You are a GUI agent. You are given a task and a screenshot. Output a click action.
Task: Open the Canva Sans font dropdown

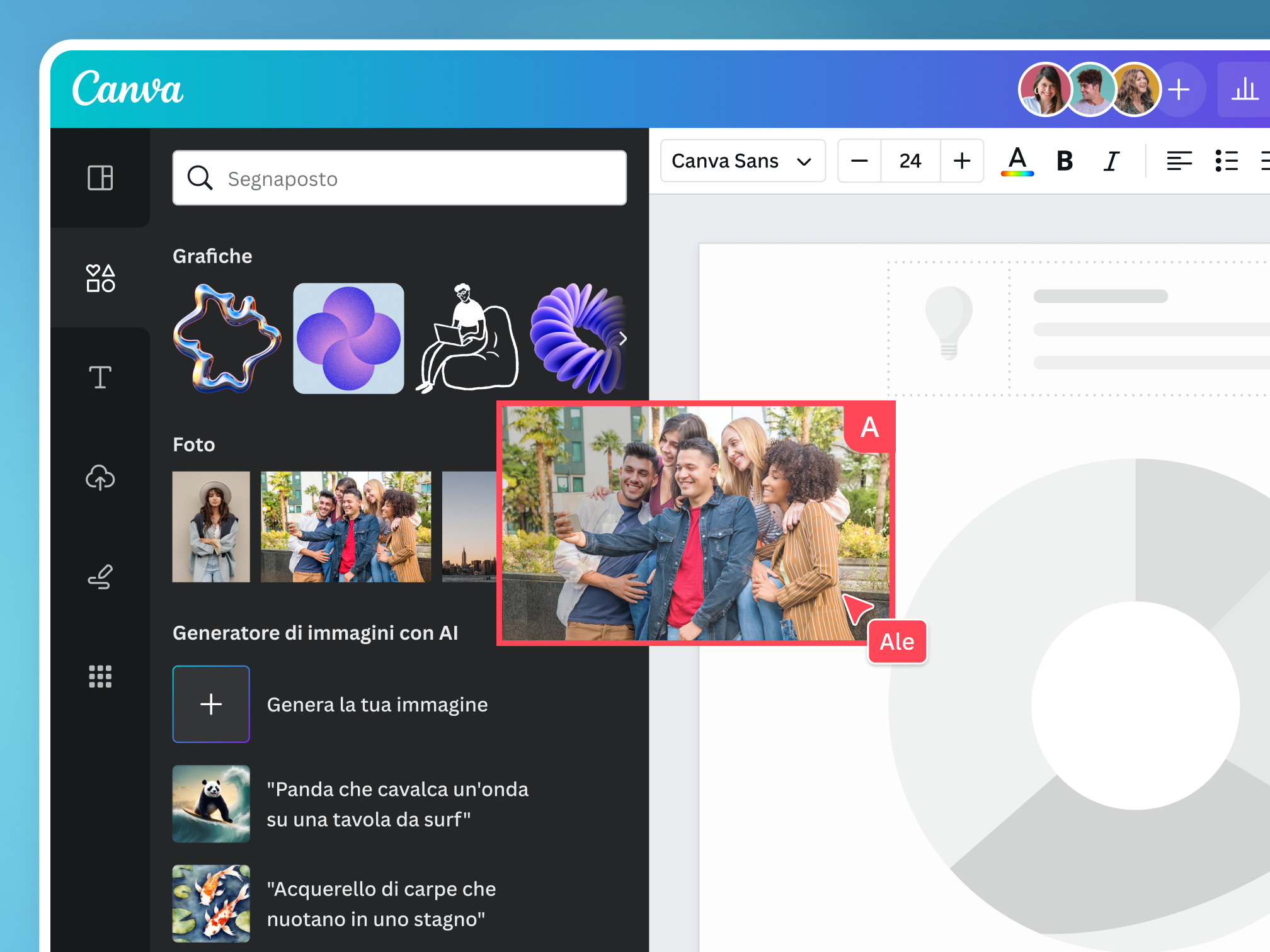[743, 161]
